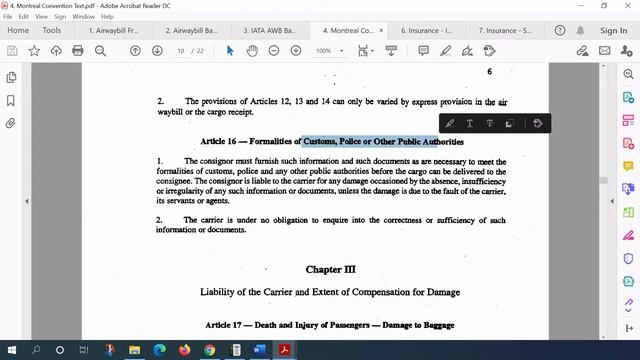Close the Montreal Co... tab
Image resolution: width=640 pixels, height=360 pixels.
click(381, 30)
